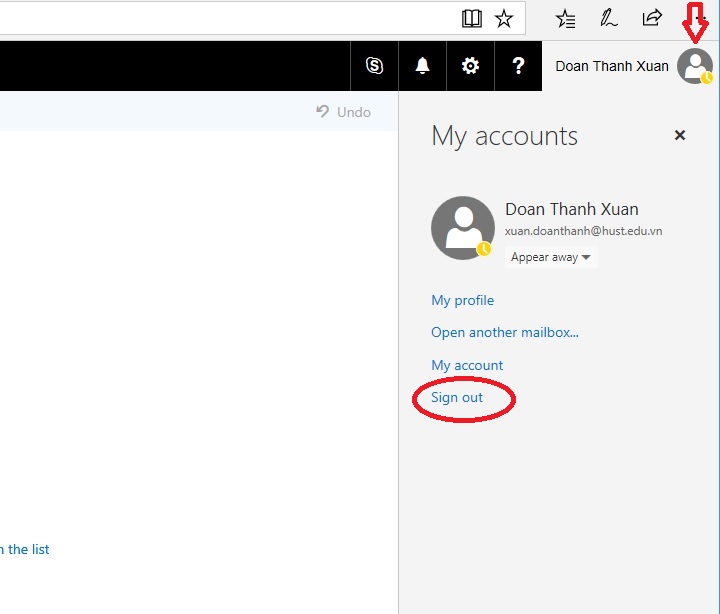This screenshot has height=614, width=720.
Task: Click the web notes pen icon
Action: pyautogui.click(x=608, y=18)
